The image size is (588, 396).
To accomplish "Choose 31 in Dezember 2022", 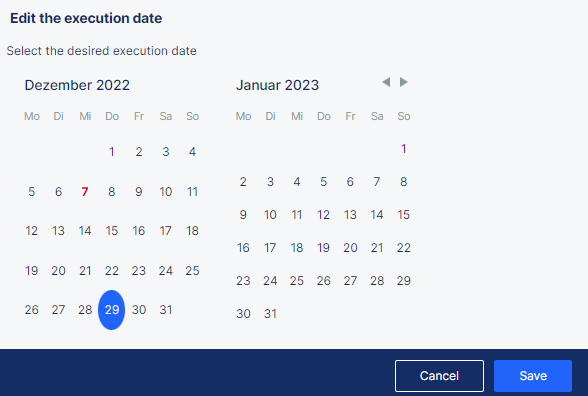I will coord(166,310).
